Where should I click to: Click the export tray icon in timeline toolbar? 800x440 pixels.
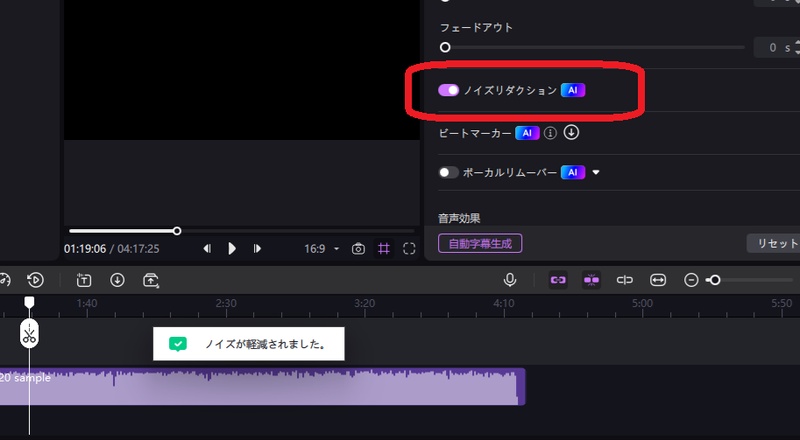point(151,280)
